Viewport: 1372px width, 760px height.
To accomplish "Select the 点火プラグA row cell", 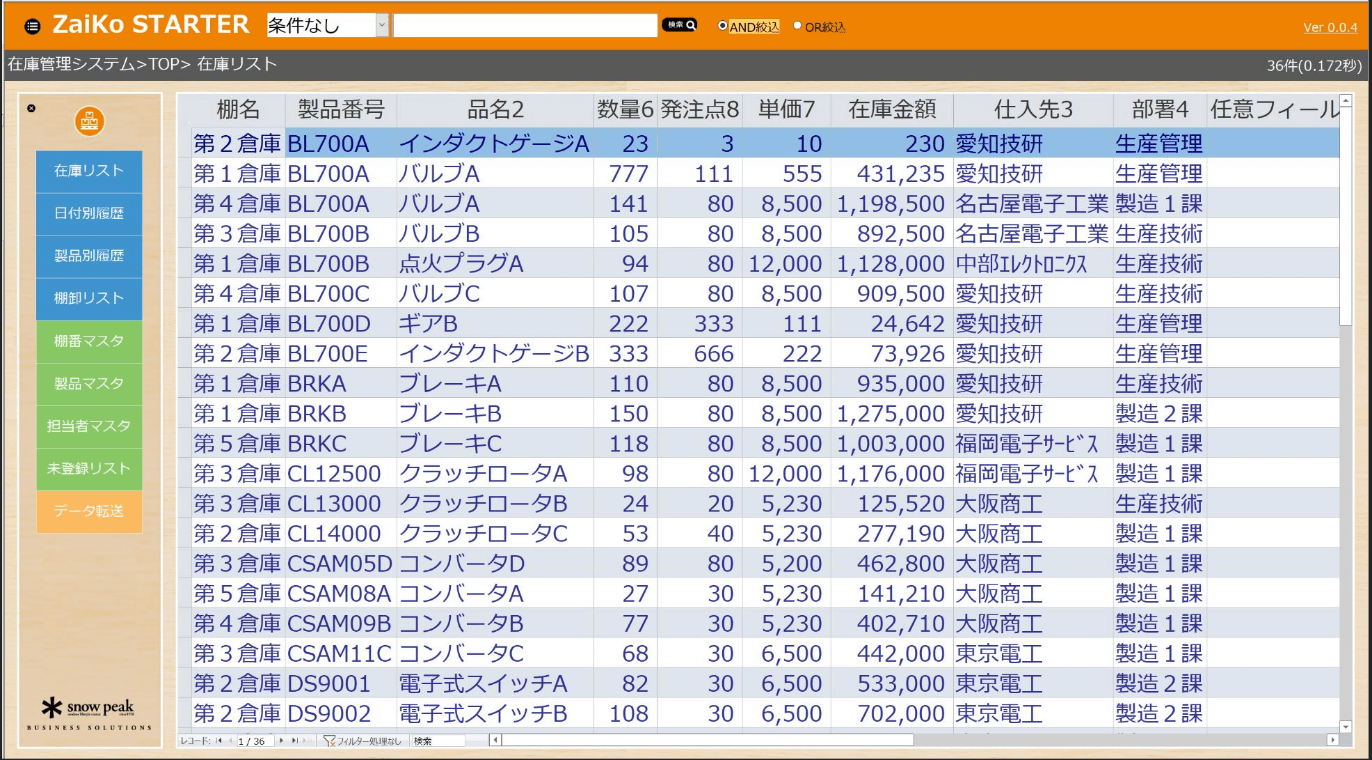I will pos(495,263).
